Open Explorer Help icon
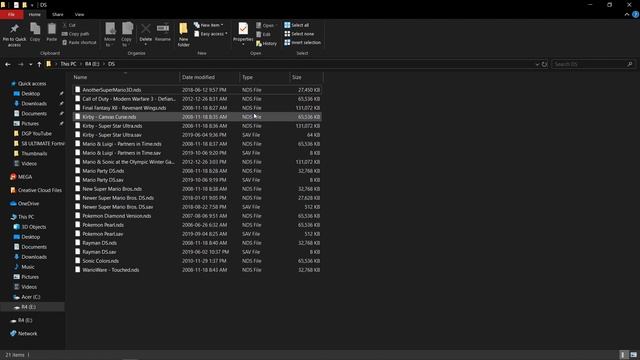 [635, 14]
